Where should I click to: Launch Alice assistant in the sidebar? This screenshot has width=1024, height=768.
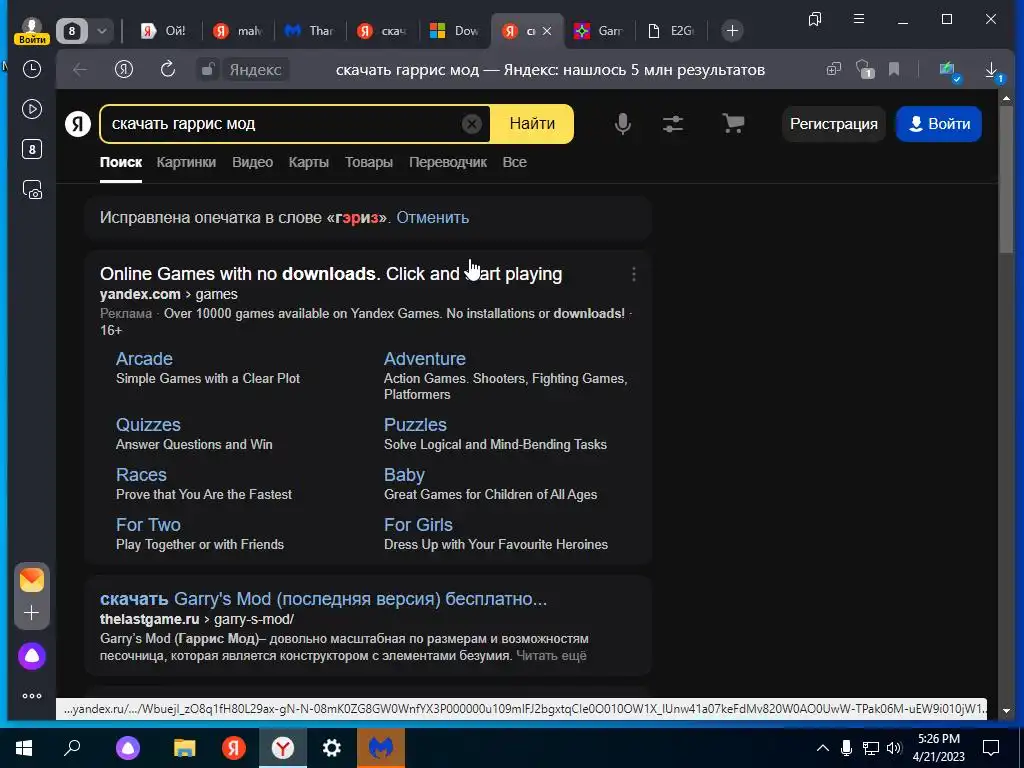[x=31, y=656]
